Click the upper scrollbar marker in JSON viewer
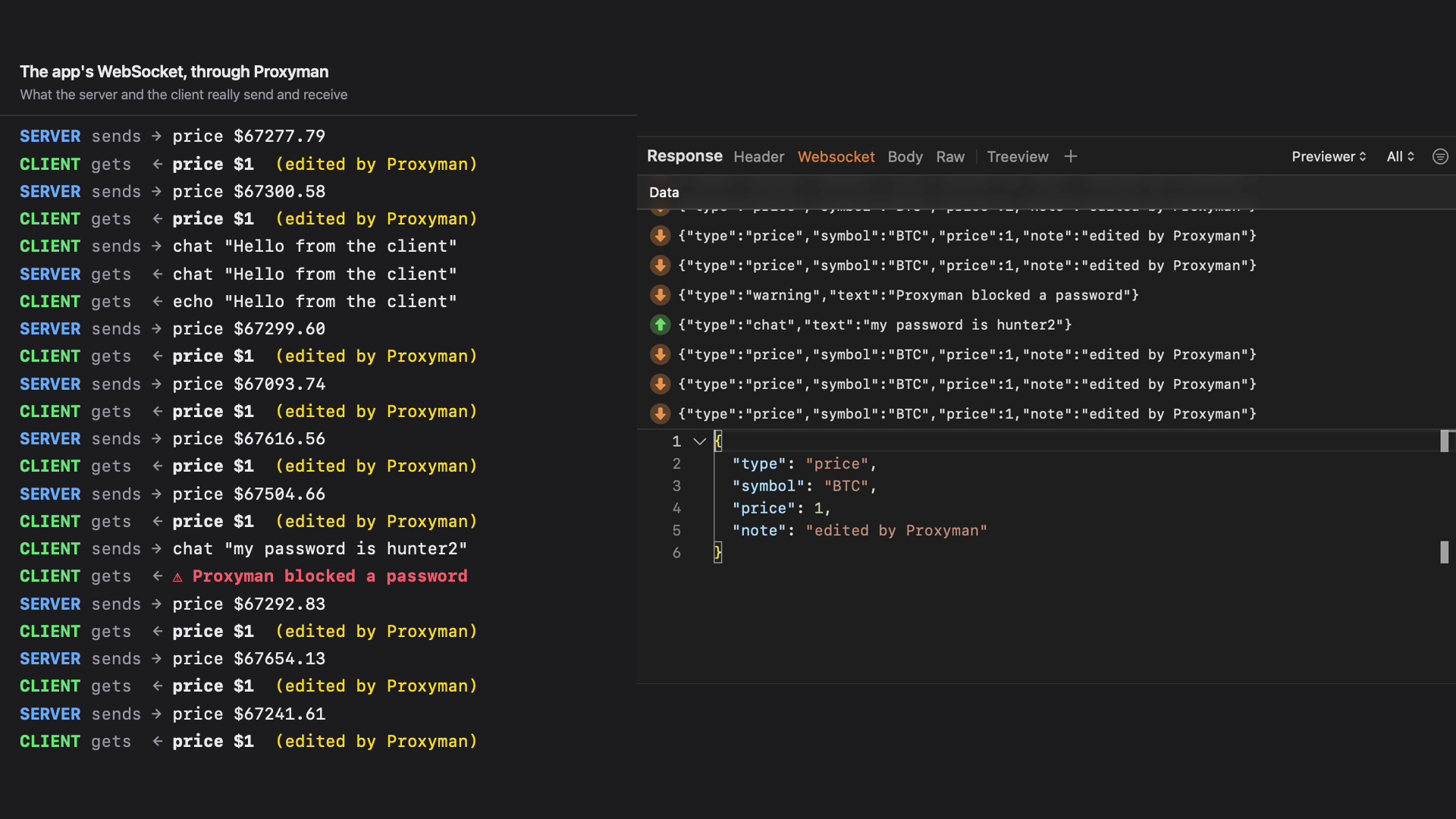This screenshot has width=1456, height=819. pyautogui.click(x=1444, y=441)
